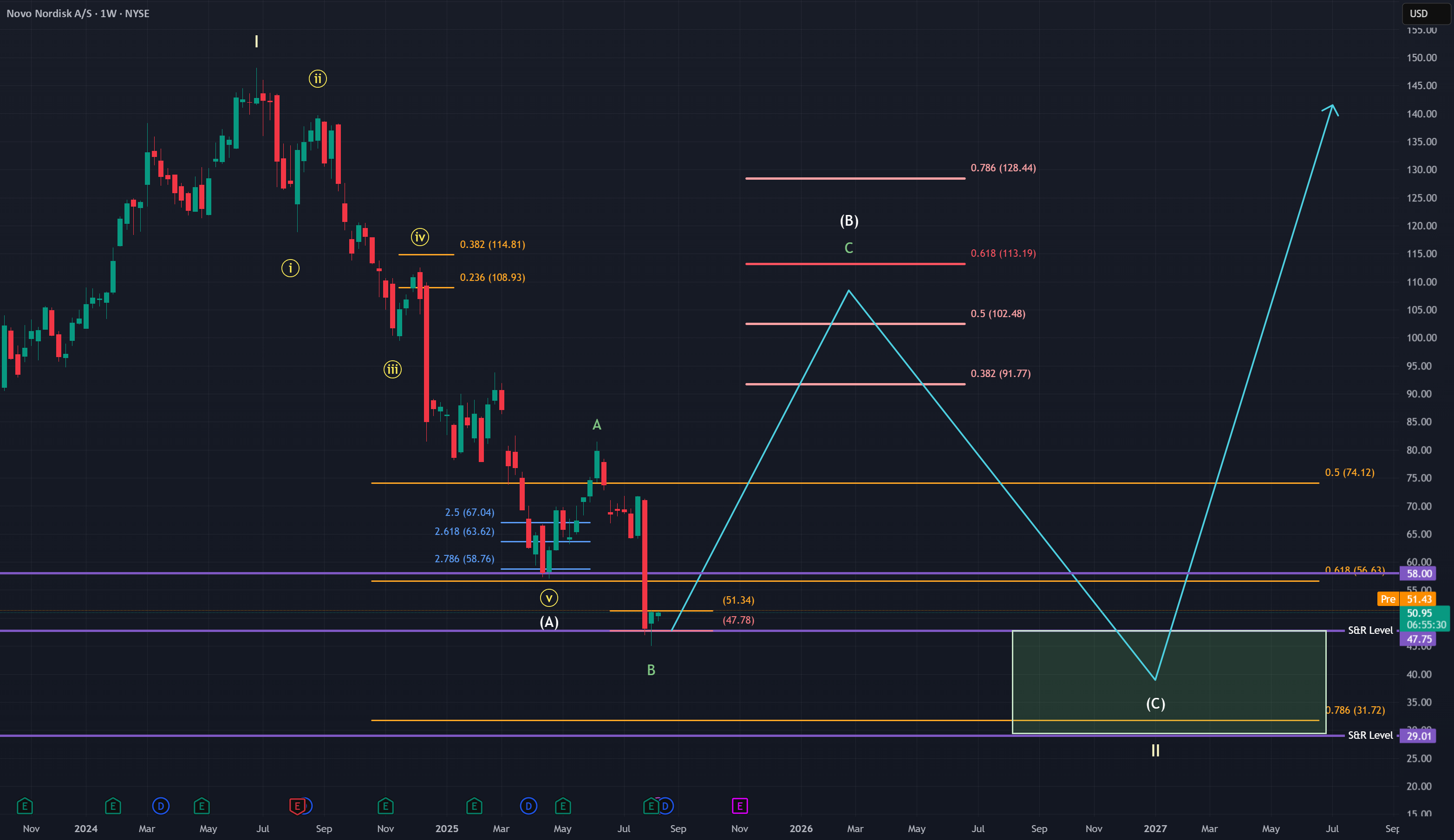1454x840 pixels.
Task: Select the dividend marker near March 2024
Action: coord(161,806)
